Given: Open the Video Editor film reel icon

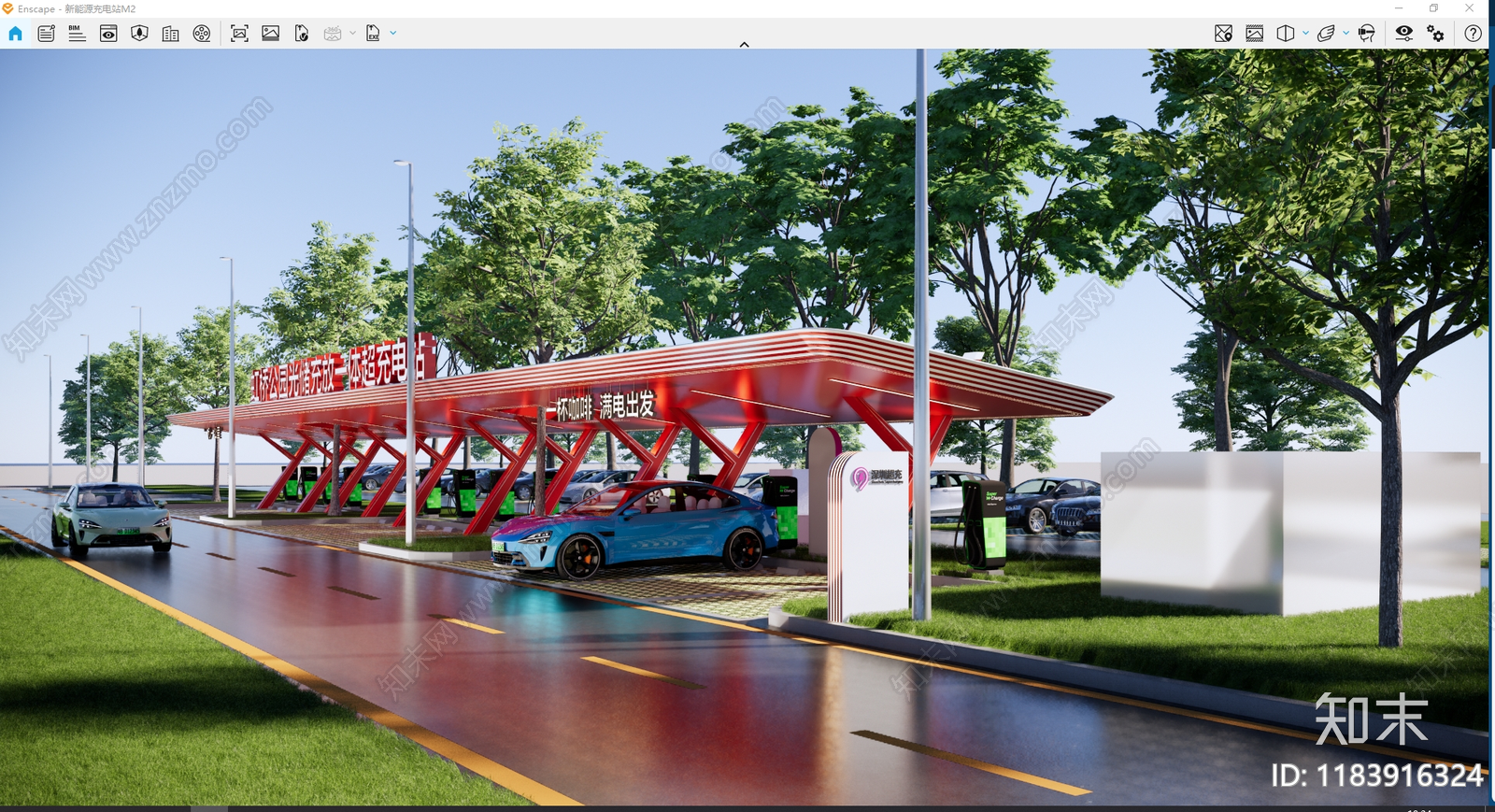Looking at the screenshot, I should point(202,34).
